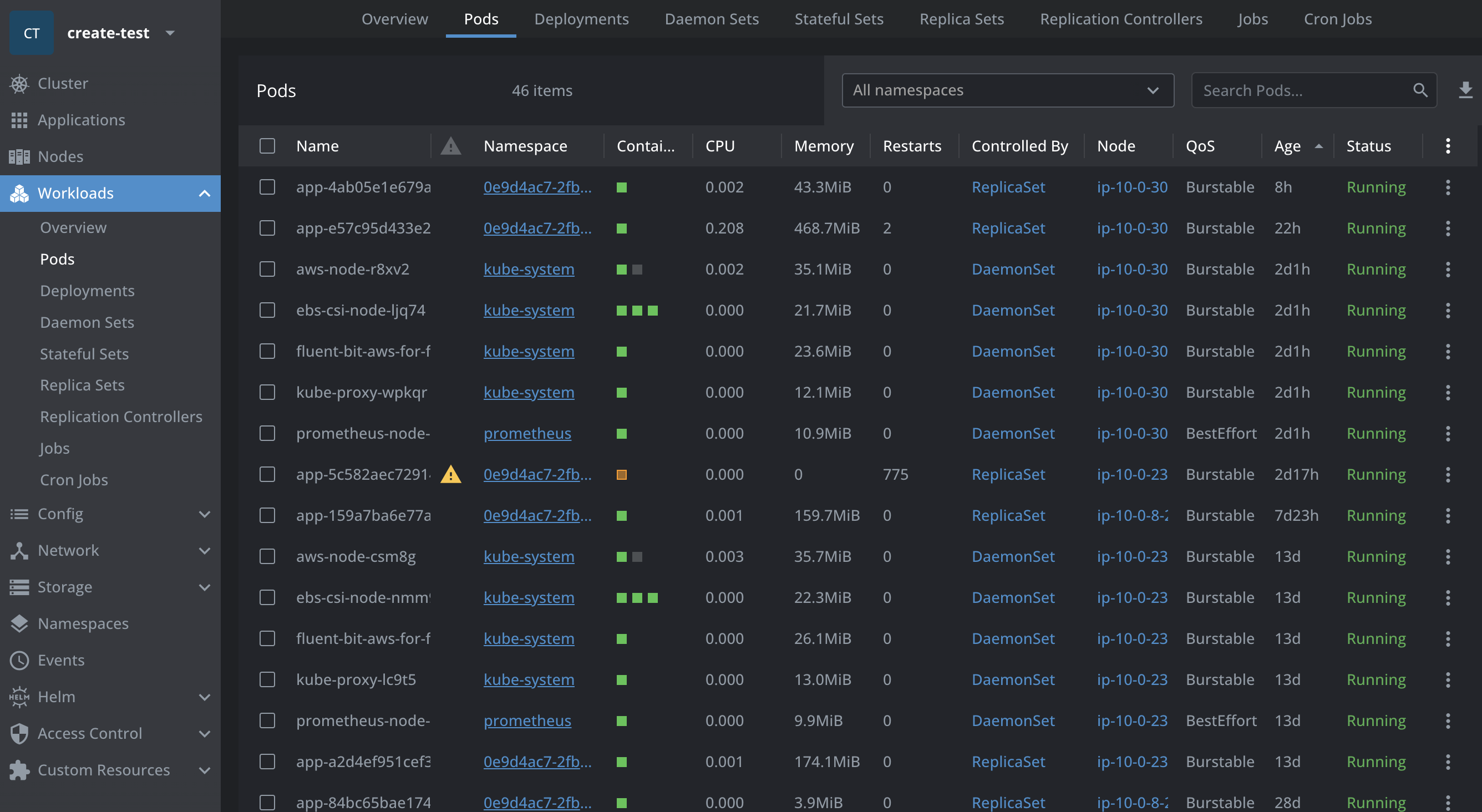Click ReplicaSet link for app-e57c95d433e2
The image size is (1482, 812).
(1008, 229)
